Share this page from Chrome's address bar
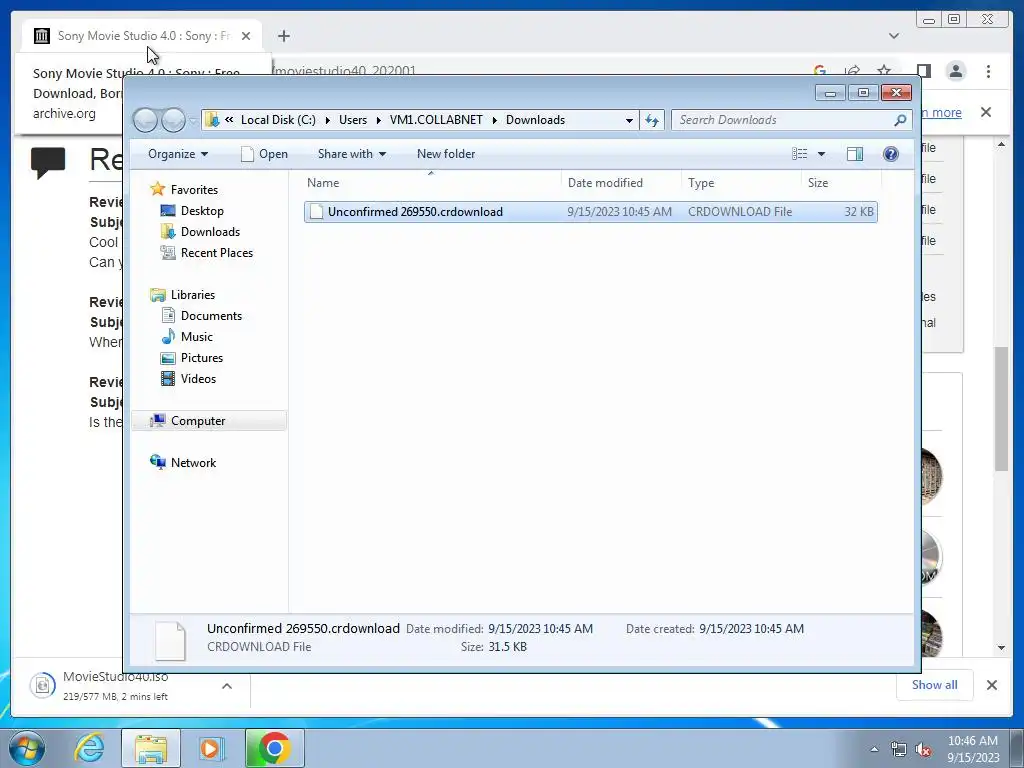This screenshot has width=1024, height=768. point(852,71)
